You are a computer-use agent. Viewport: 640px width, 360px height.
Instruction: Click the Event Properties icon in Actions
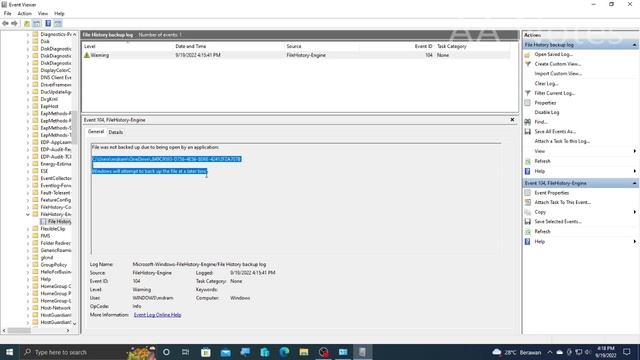point(527,193)
